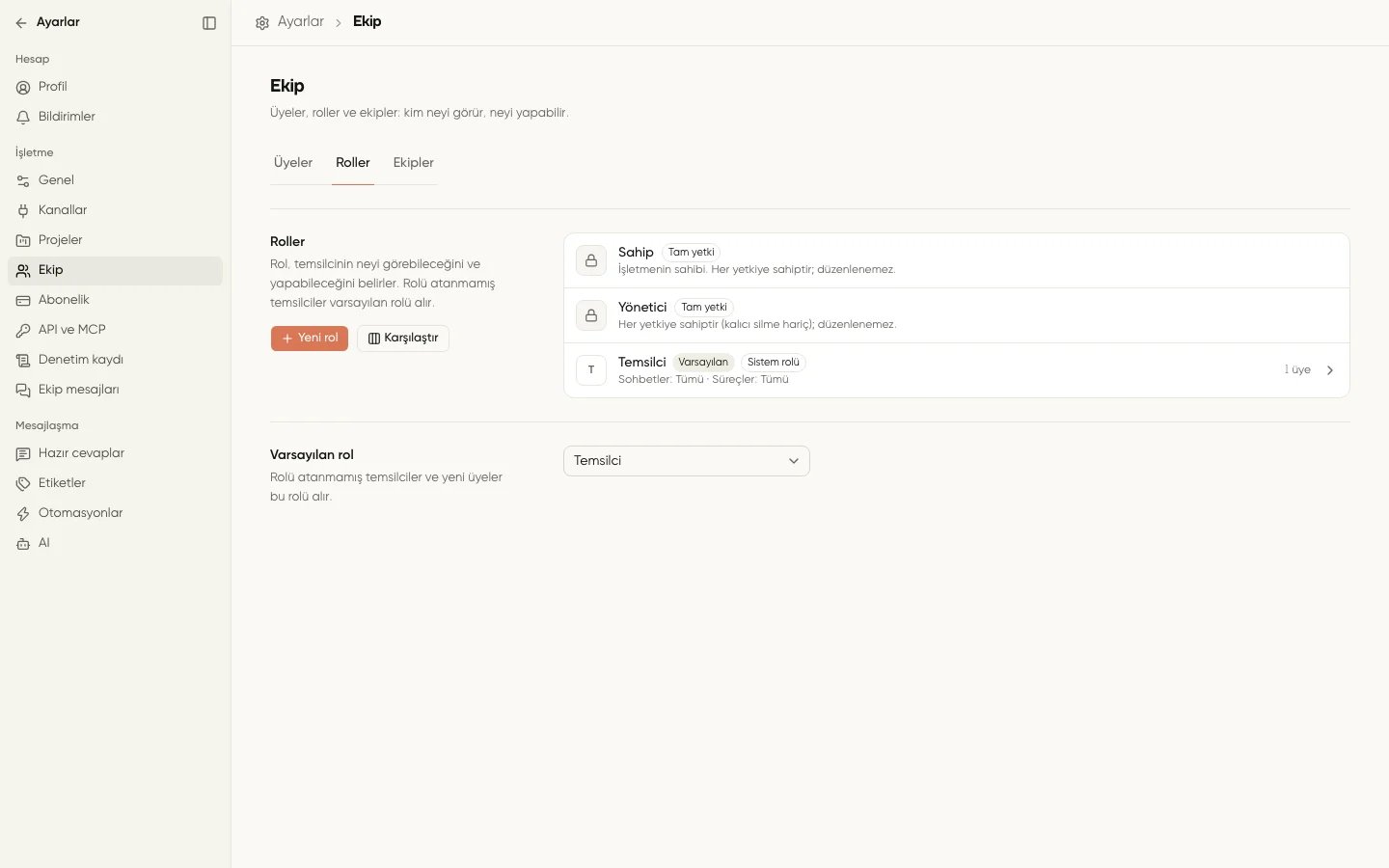Click the Tam yetki badge beside Yönetici

click(x=704, y=308)
